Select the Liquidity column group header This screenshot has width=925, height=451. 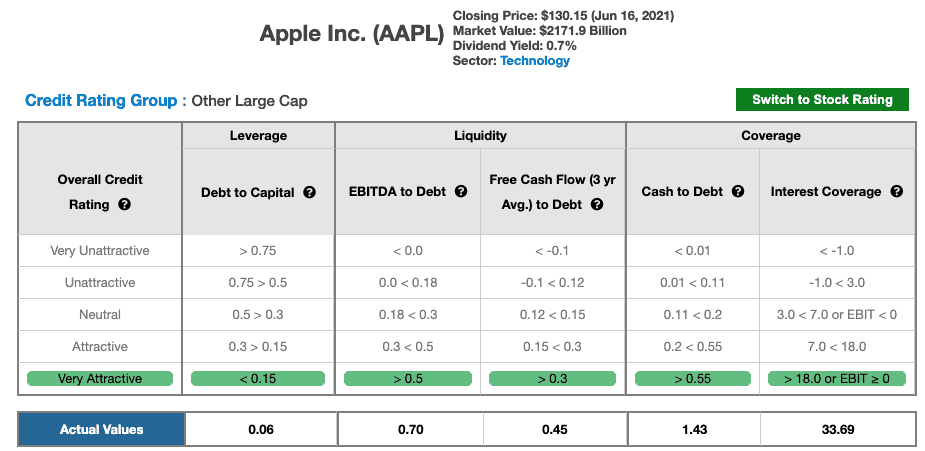480,136
